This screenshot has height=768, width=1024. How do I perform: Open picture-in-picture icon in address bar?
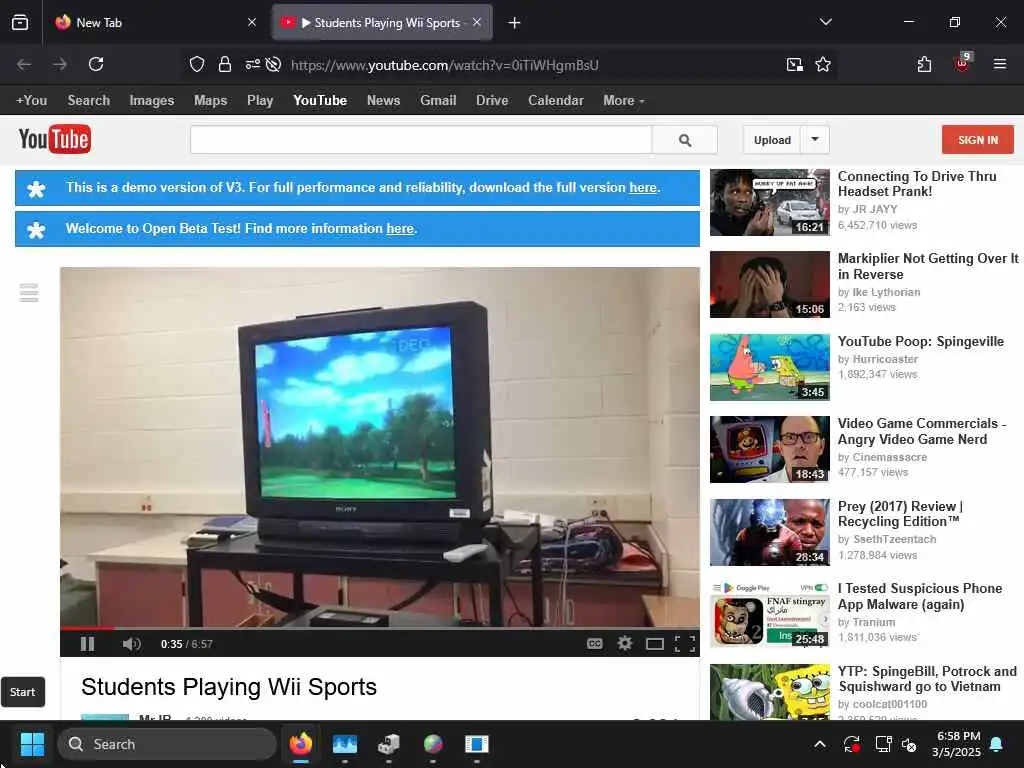(795, 64)
